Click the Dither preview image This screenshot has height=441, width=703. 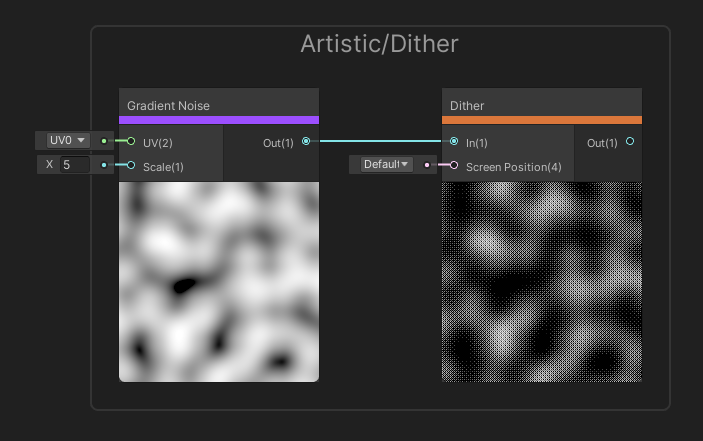[542, 282]
